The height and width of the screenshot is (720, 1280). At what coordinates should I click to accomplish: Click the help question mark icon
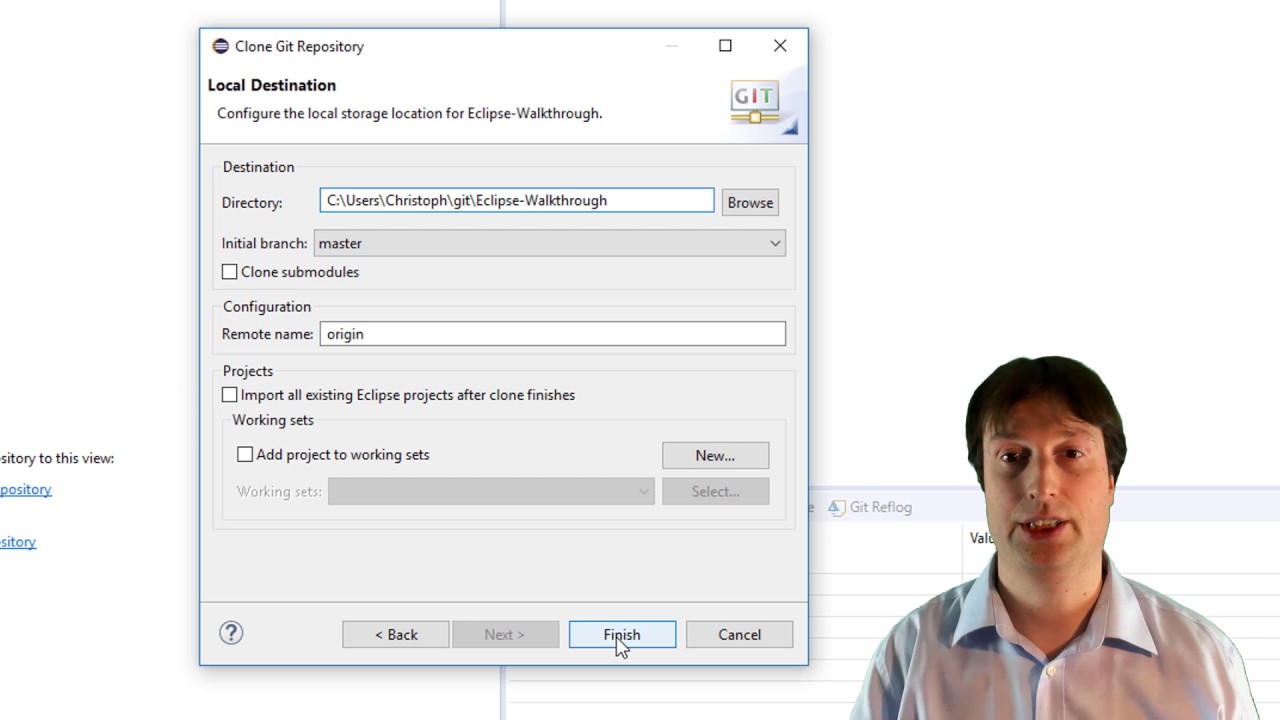pyautogui.click(x=231, y=633)
